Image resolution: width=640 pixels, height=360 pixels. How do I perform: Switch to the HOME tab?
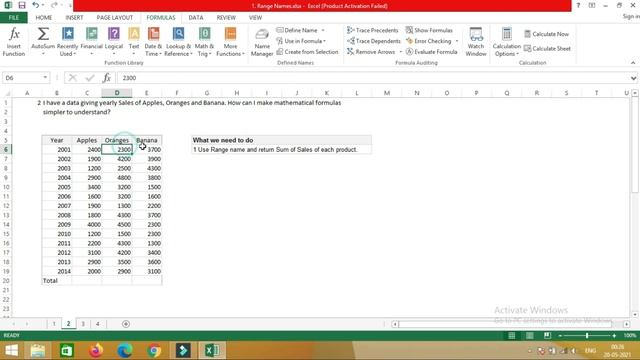click(44, 18)
